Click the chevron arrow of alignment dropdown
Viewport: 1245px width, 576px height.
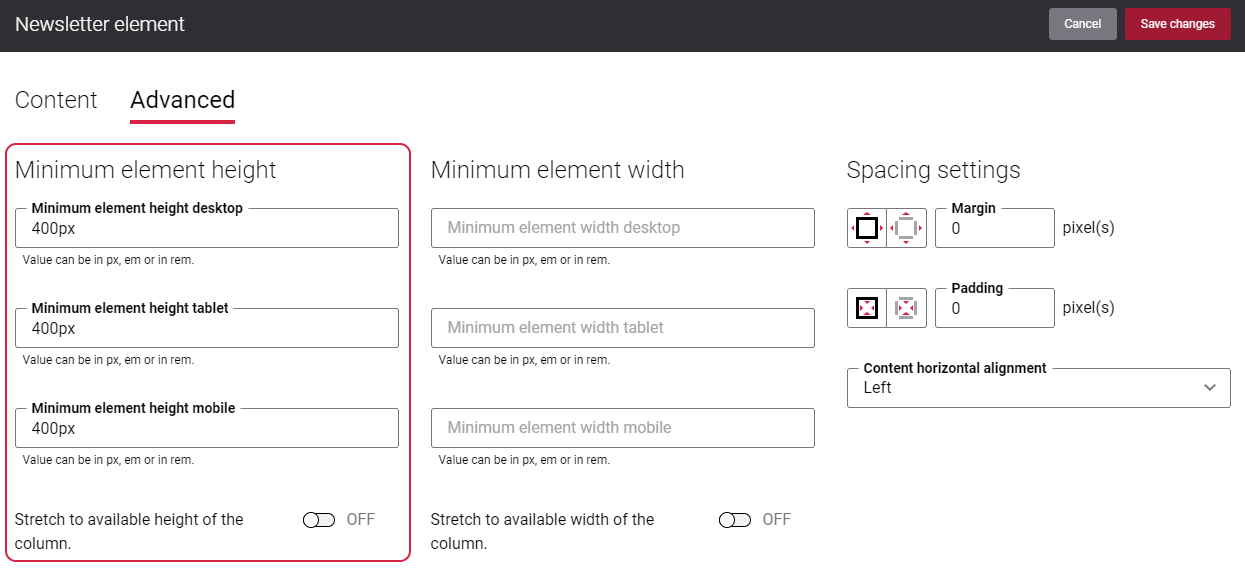[x=1210, y=388]
